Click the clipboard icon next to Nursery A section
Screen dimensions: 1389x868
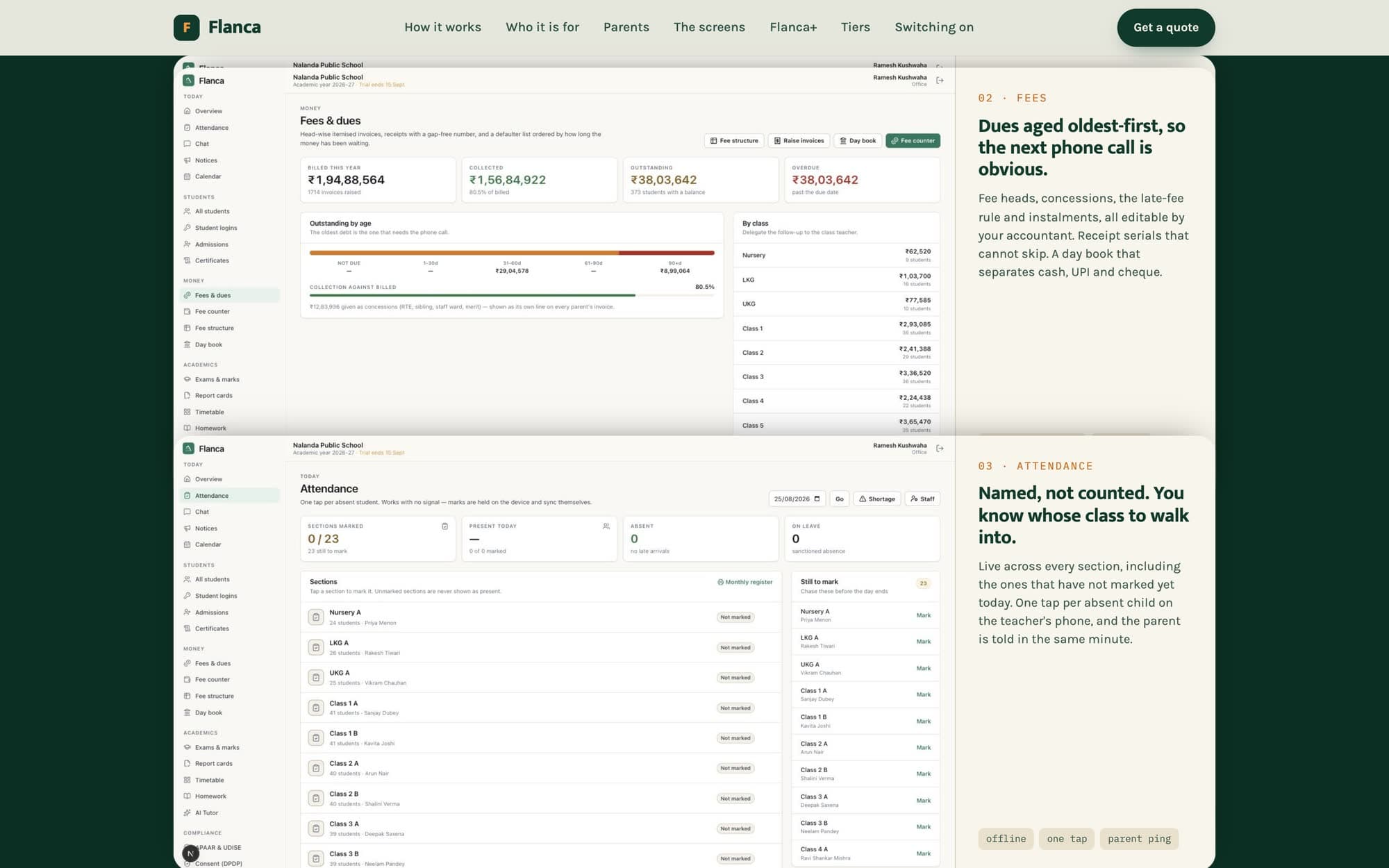coord(316,617)
